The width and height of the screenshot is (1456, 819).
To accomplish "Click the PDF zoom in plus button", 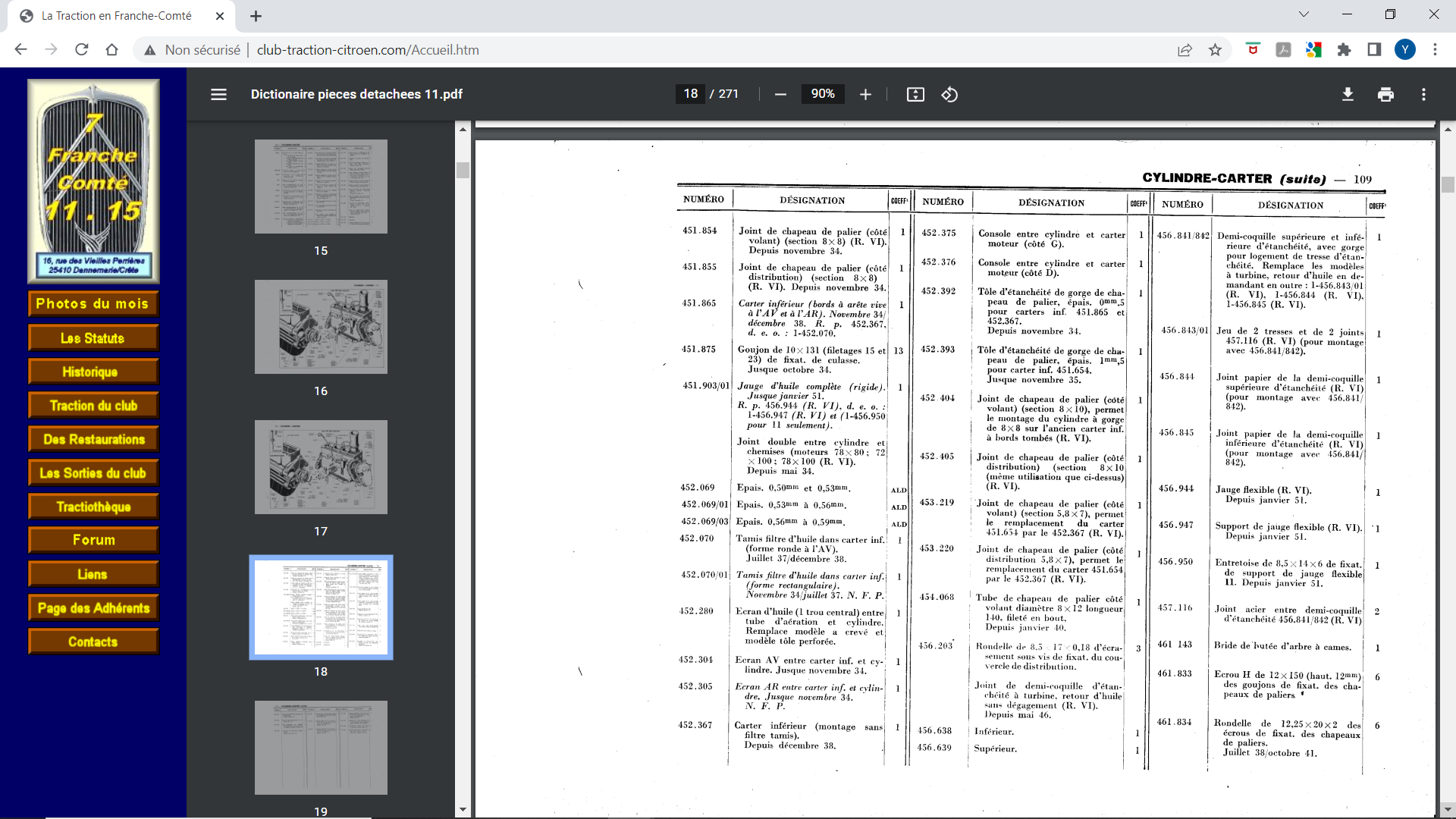I will coord(865,94).
